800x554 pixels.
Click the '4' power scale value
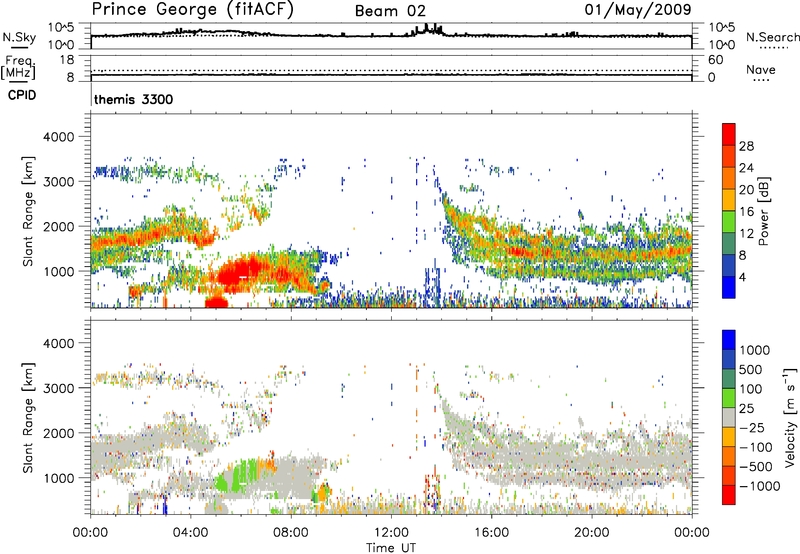coord(742,277)
